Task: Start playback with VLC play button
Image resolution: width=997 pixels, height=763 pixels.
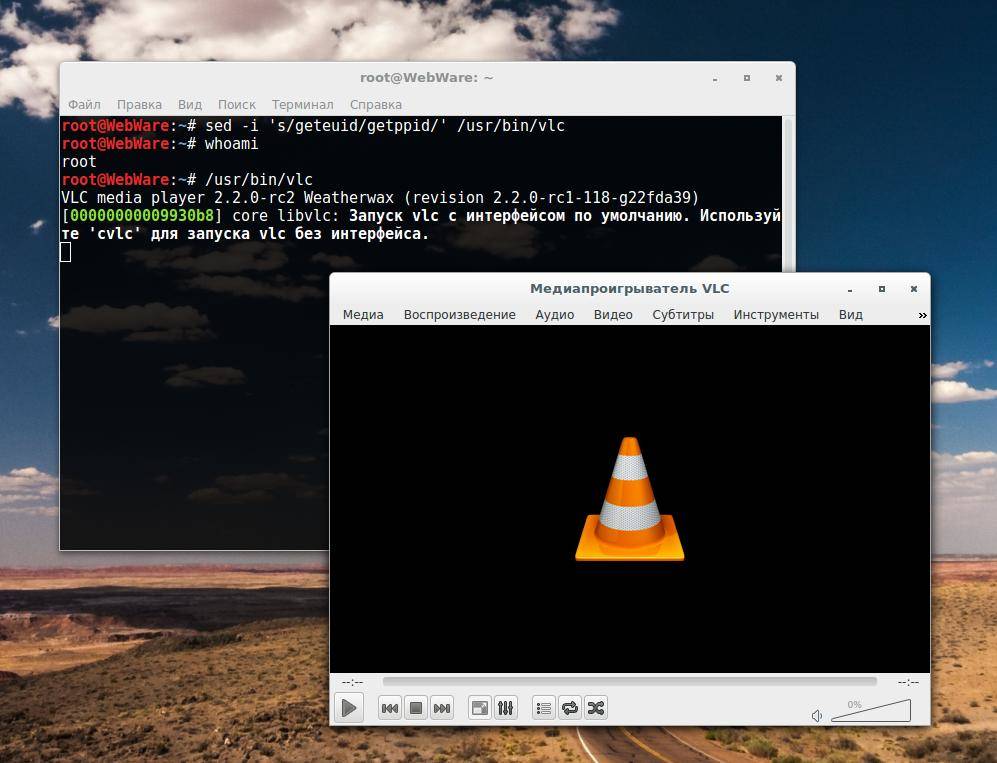Action: (348, 708)
